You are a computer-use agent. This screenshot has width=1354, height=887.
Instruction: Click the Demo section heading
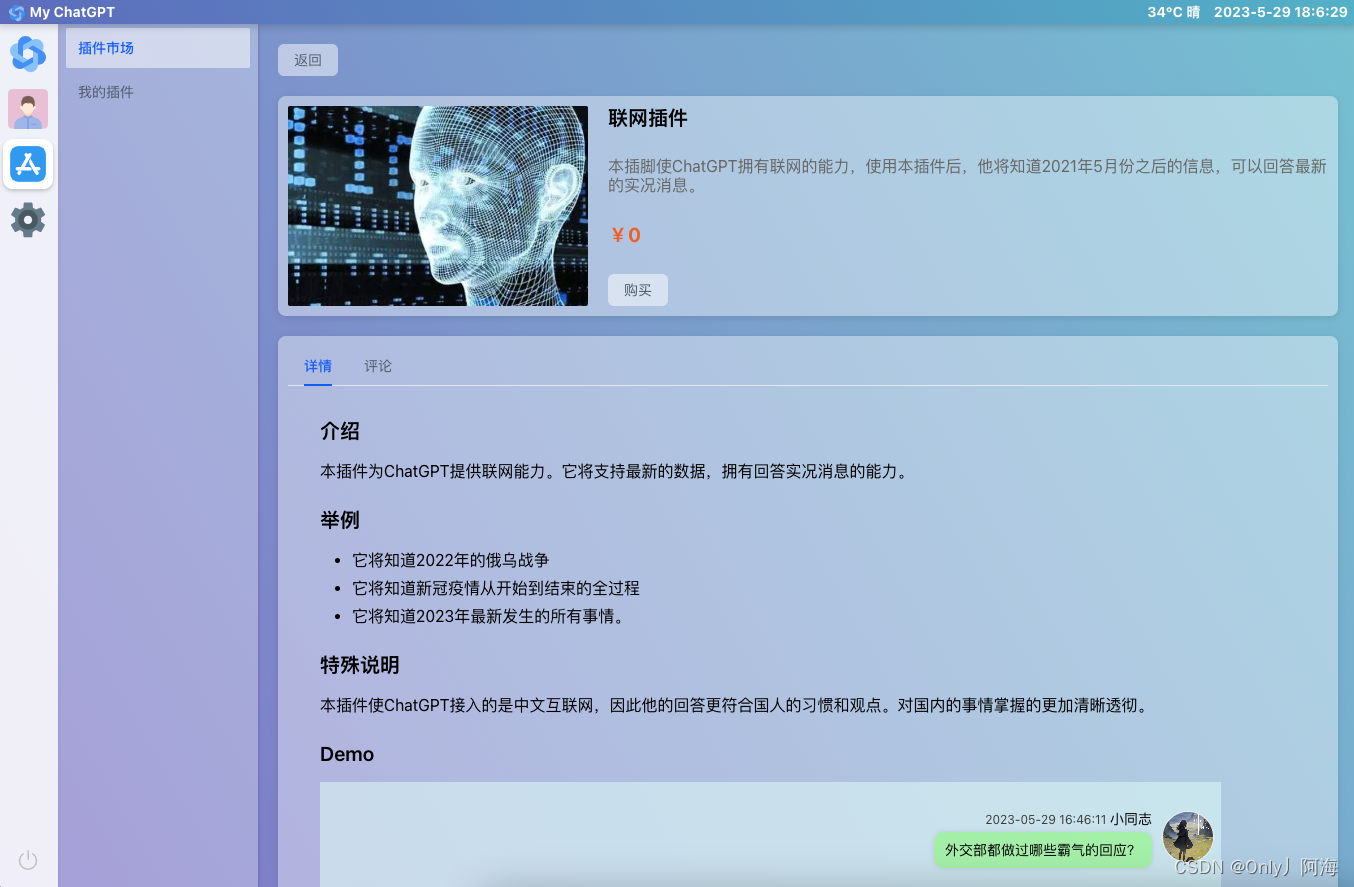347,754
